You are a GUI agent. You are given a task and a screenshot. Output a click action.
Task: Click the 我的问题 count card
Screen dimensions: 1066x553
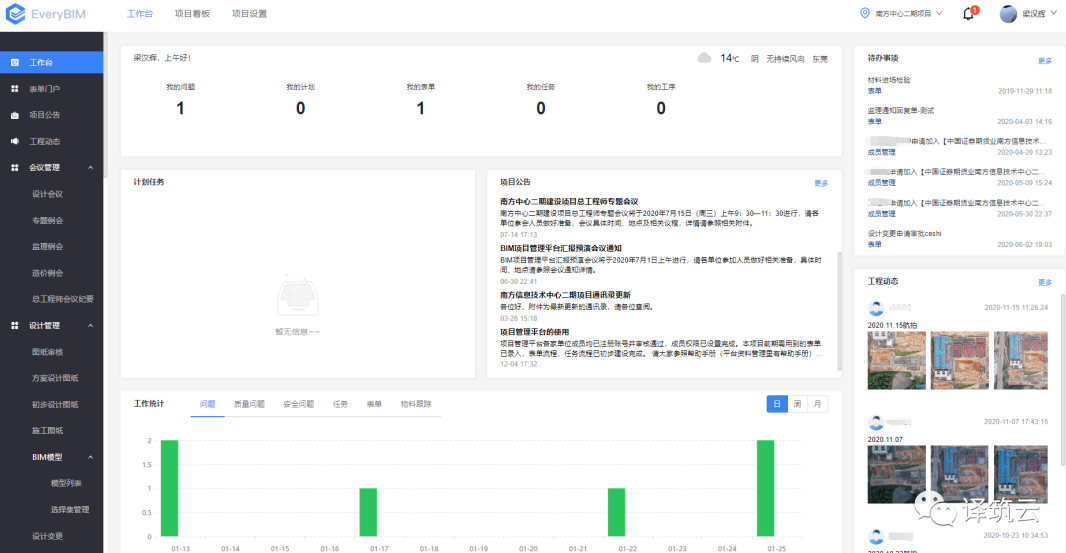[180, 100]
